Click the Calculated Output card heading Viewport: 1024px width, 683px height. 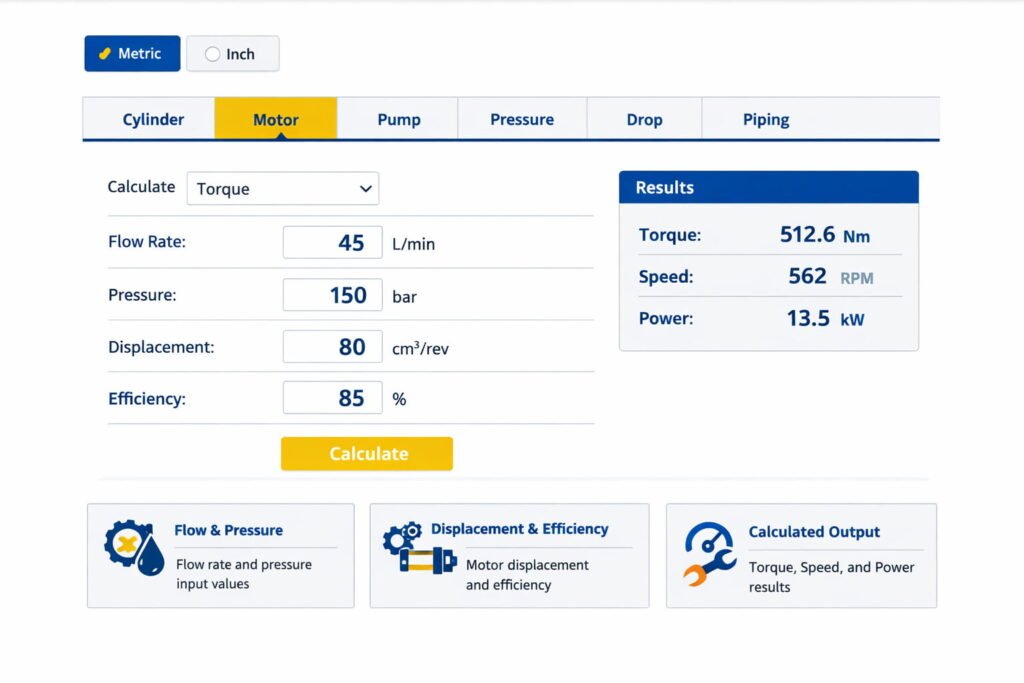pyautogui.click(x=814, y=532)
